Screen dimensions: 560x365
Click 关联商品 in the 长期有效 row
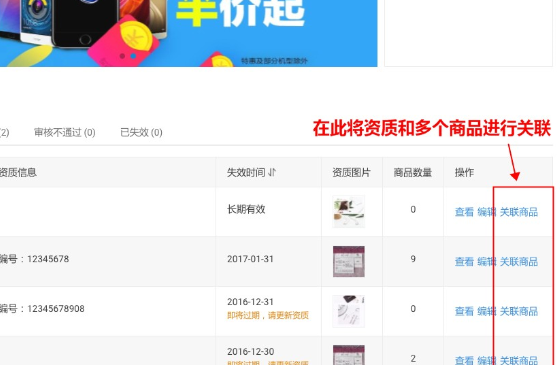pyautogui.click(x=519, y=212)
